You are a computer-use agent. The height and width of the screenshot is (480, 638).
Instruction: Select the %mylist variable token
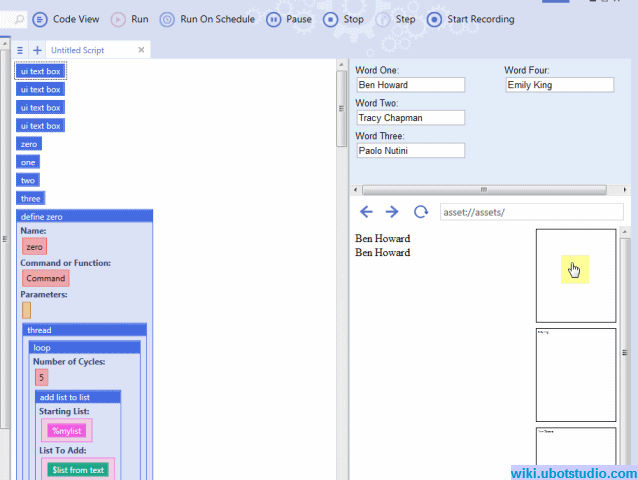(67, 431)
